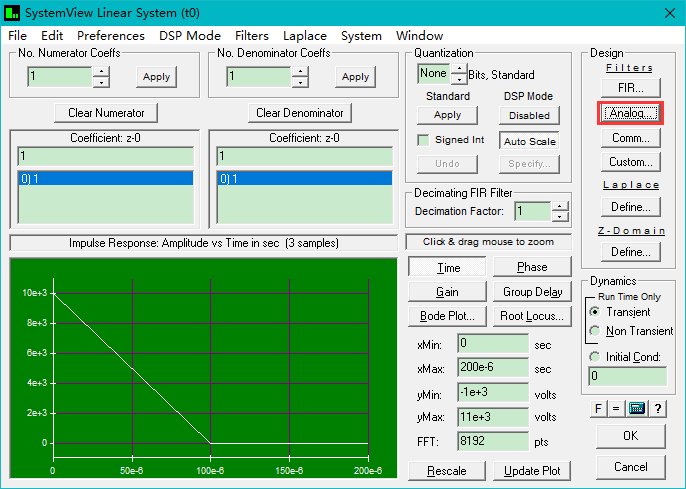This screenshot has width=686, height=489.
Task: Select denominator list item 0) 1
Action: 304,178
